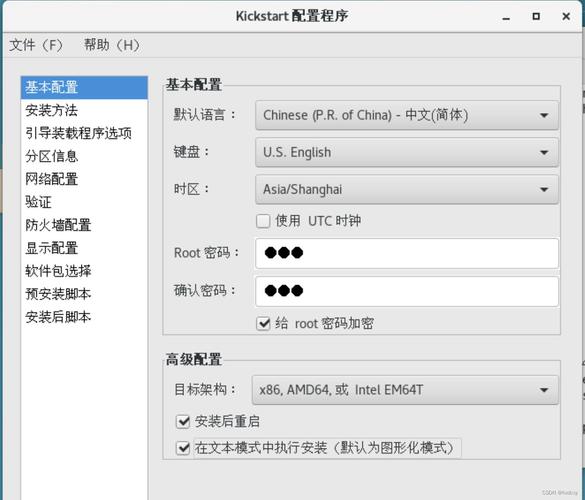Open the 键盘 dropdown showing U.S. English
The width and height of the screenshot is (585, 500).
pos(407,152)
